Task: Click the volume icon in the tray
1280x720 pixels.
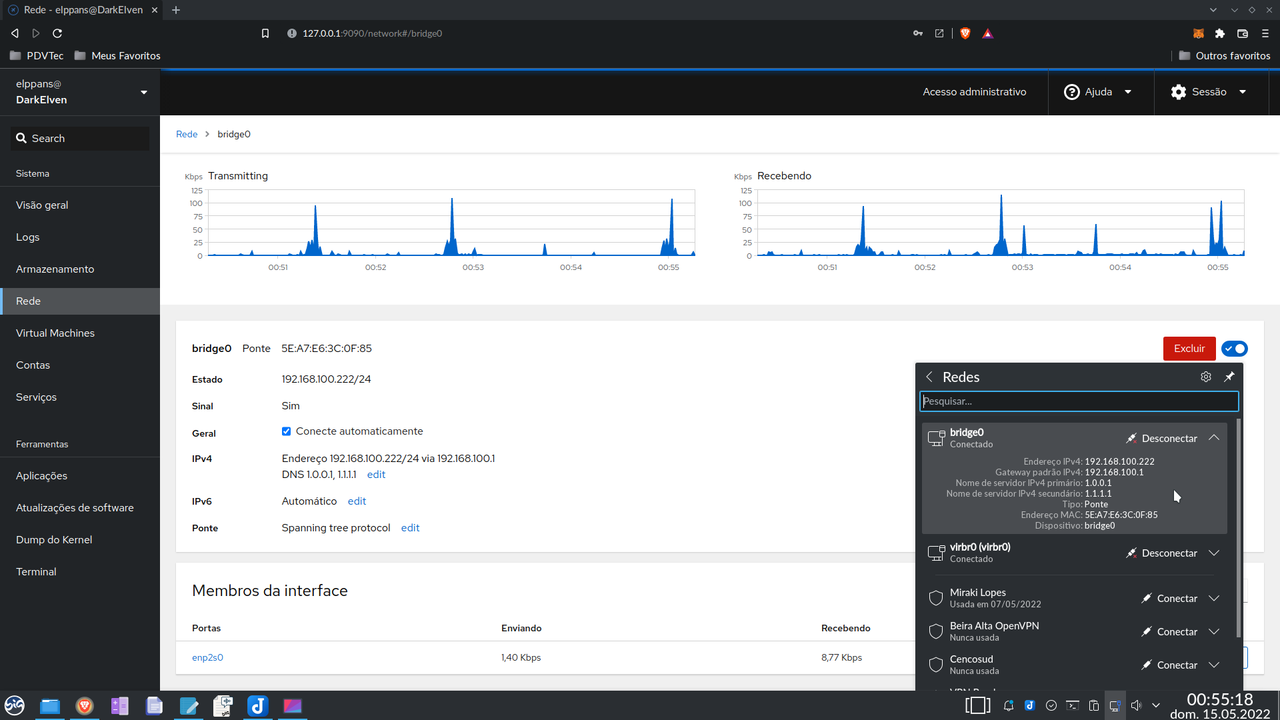Action: click(x=1137, y=705)
